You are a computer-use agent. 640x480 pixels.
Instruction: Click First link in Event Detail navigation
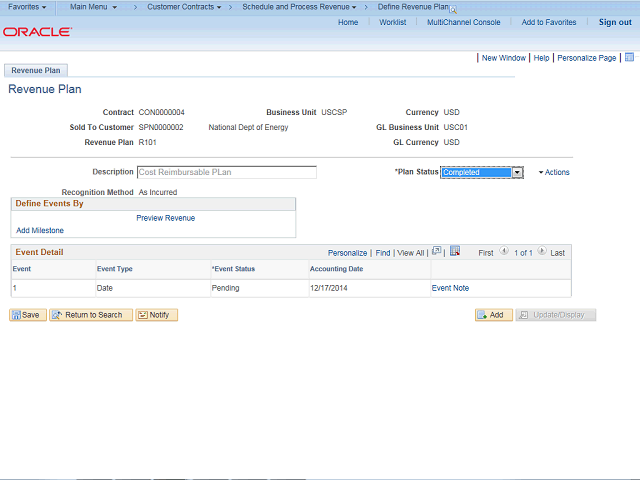pos(486,253)
